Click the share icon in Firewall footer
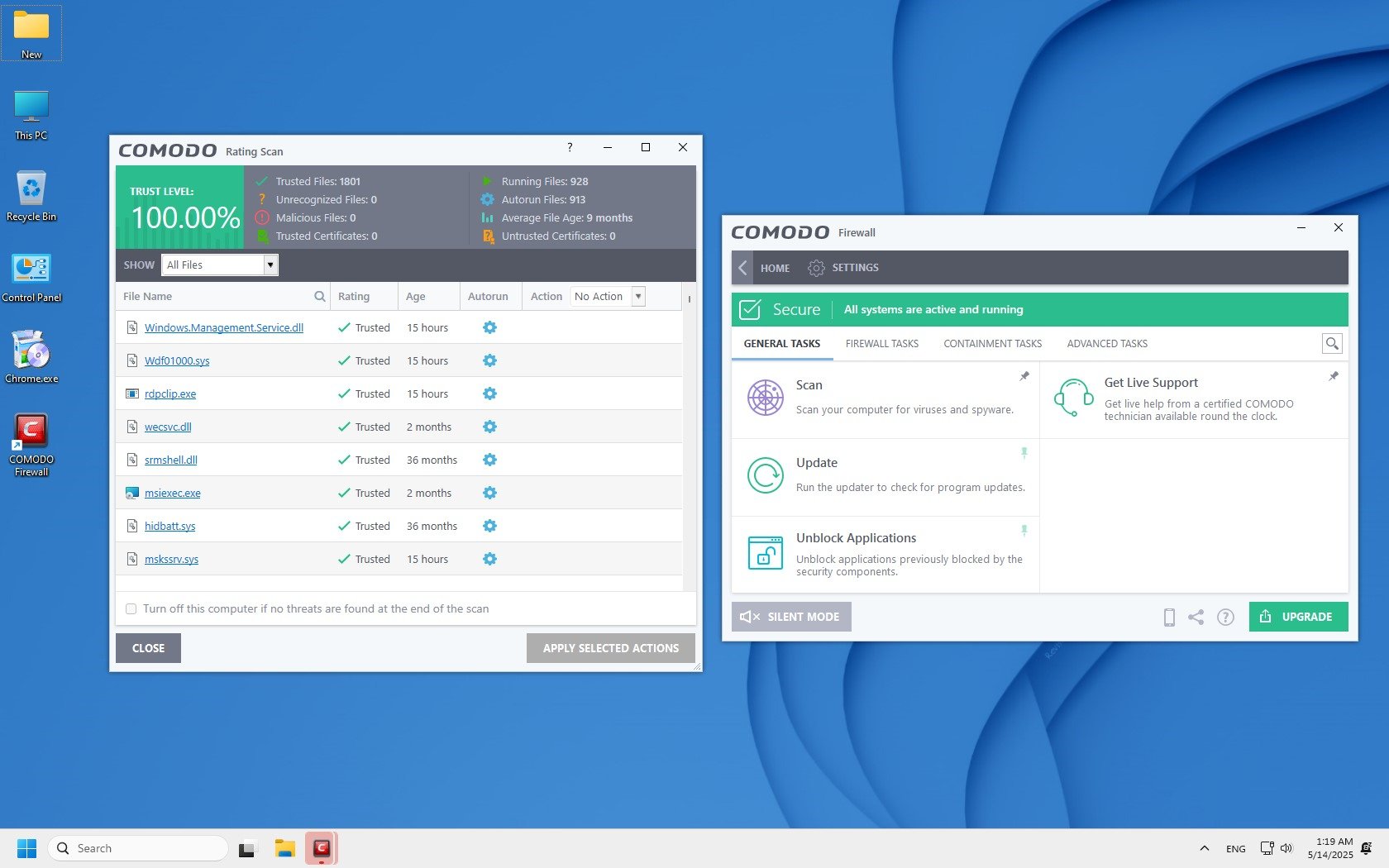The width and height of the screenshot is (1389, 868). point(1196,617)
